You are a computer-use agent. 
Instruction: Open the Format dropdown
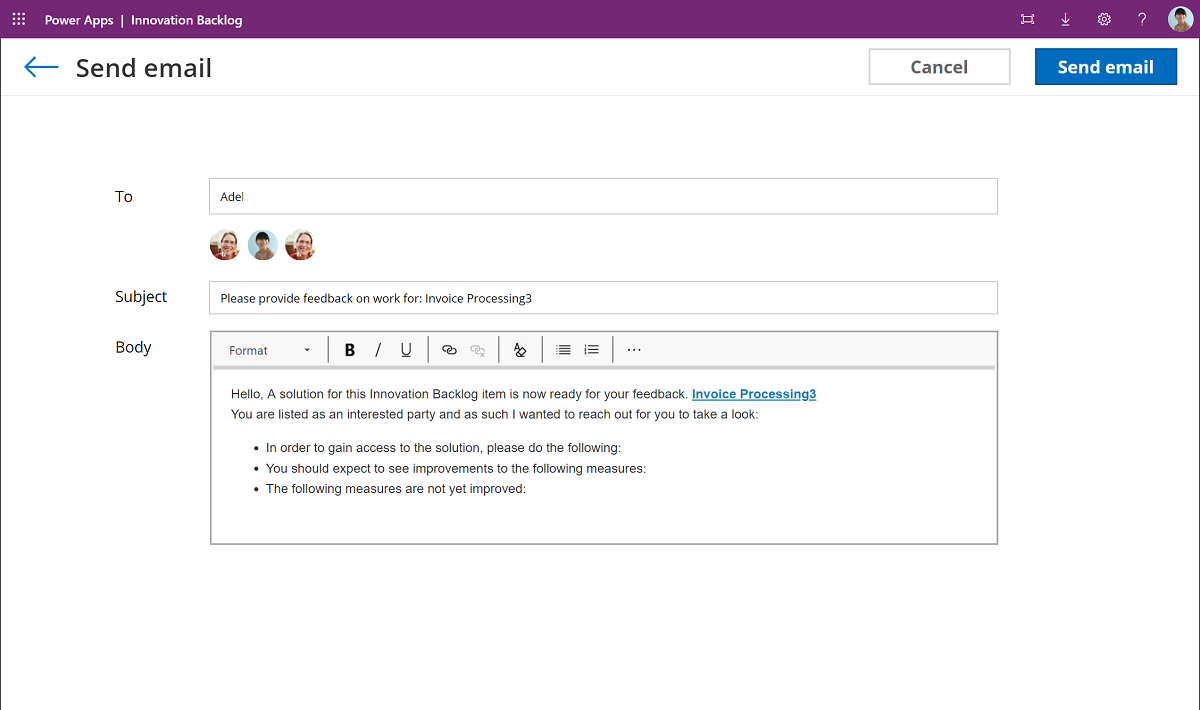(x=270, y=350)
